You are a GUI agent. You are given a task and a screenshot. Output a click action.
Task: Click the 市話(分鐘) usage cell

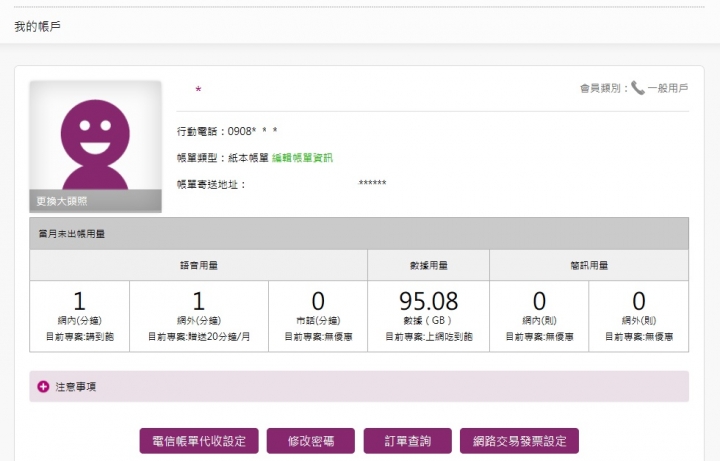[x=318, y=316]
